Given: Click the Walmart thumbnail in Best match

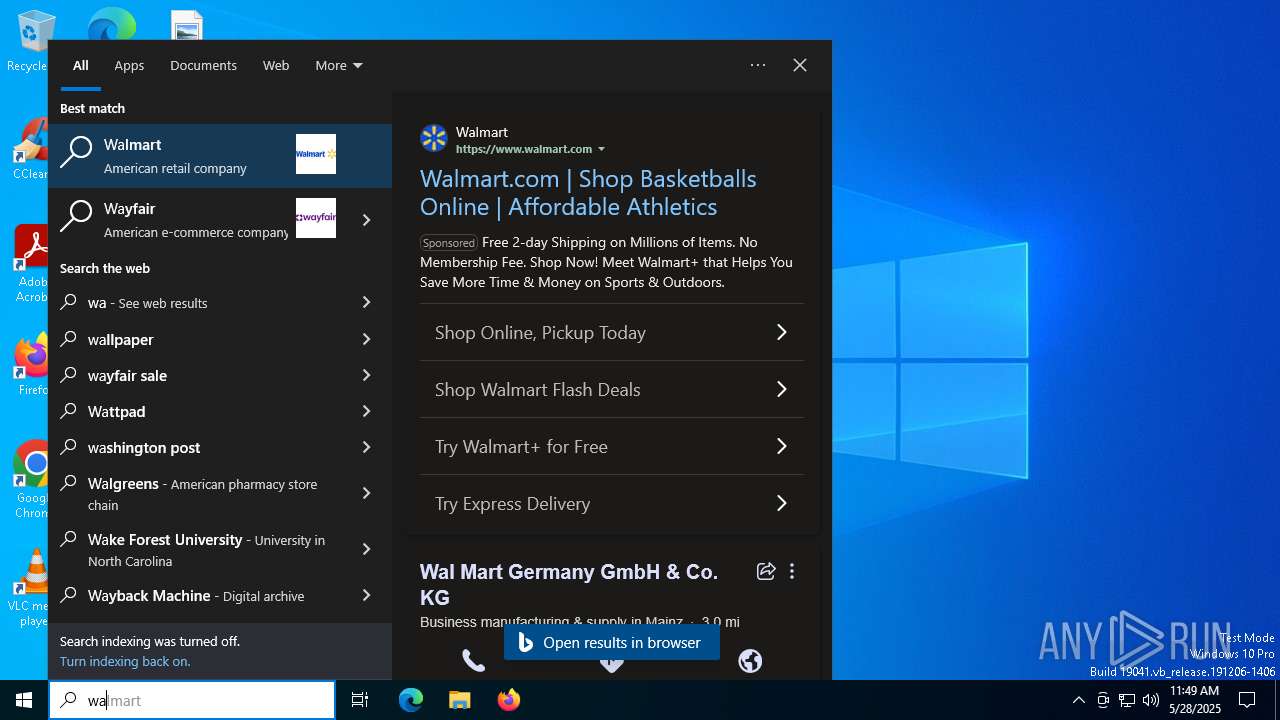Looking at the screenshot, I should point(316,154).
